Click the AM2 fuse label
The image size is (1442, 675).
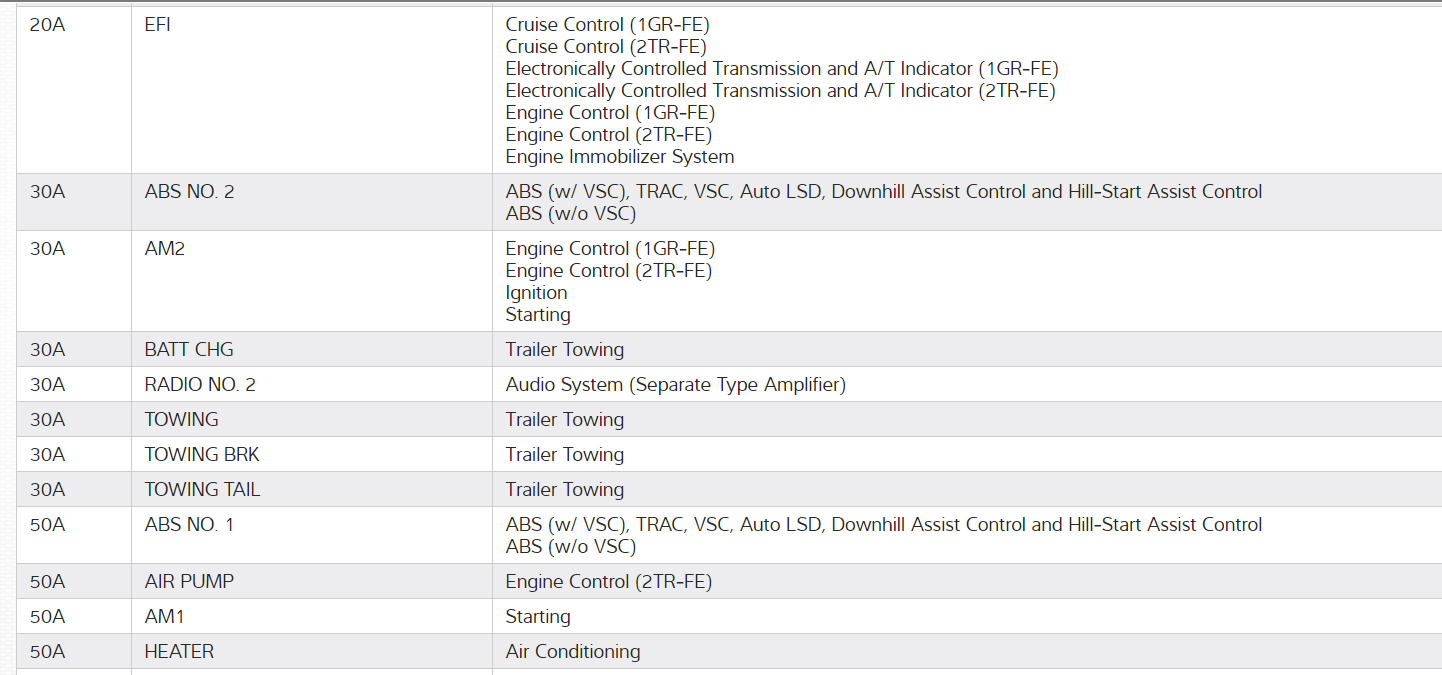(165, 249)
